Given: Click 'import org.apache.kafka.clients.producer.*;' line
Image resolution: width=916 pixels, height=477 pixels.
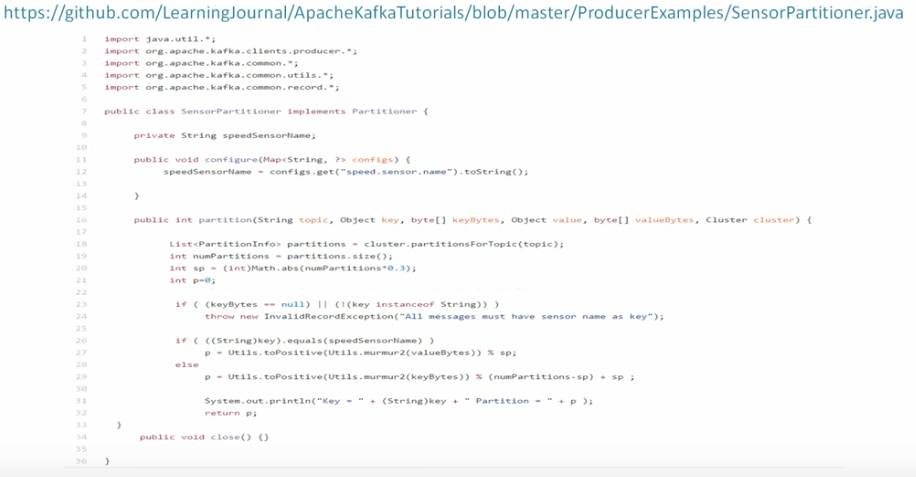Looking at the screenshot, I should pyautogui.click(x=231, y=51).
